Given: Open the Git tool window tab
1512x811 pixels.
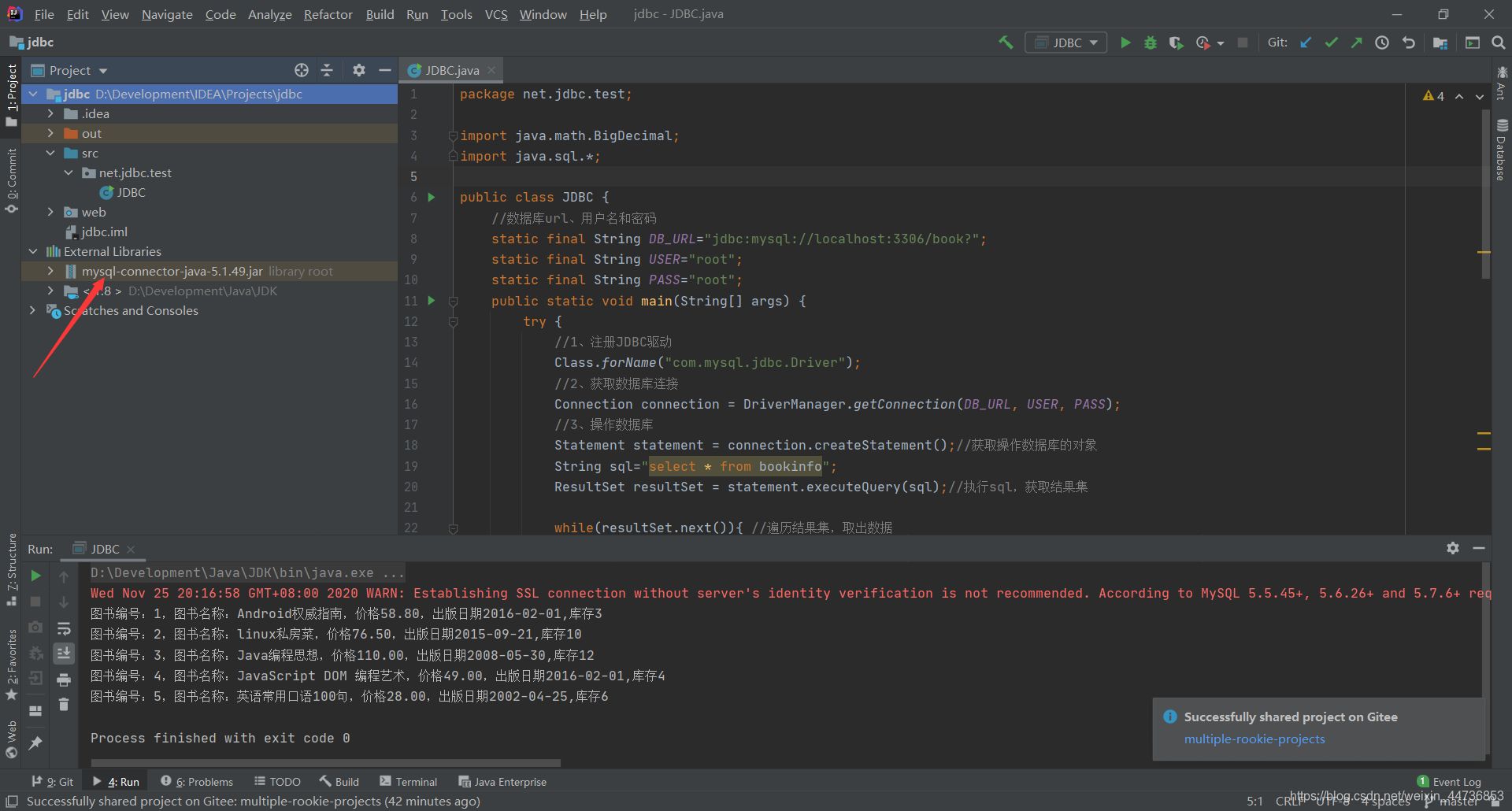Looking at the screenshot, I should pos(52,782).
